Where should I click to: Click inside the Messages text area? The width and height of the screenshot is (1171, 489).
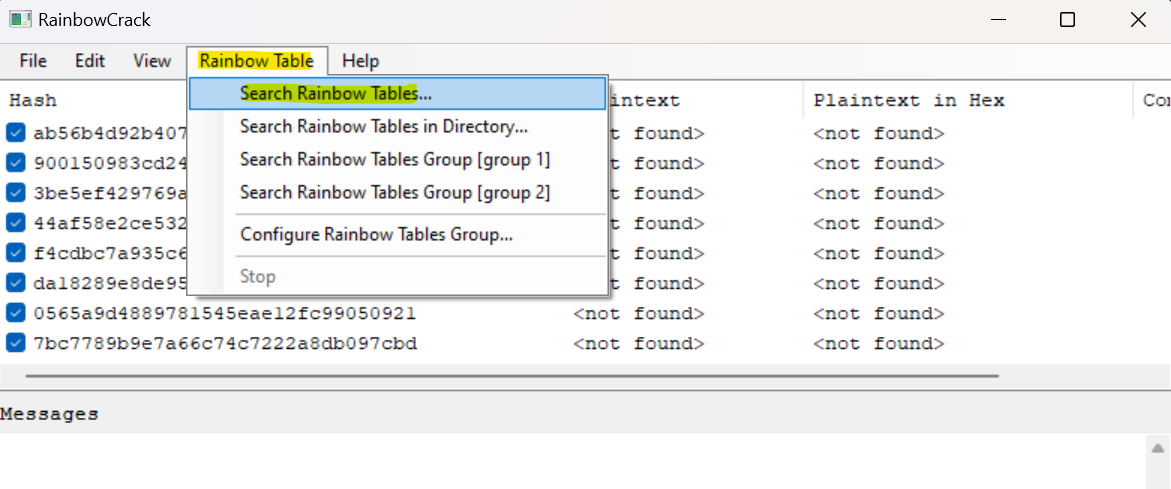[572, 461]
